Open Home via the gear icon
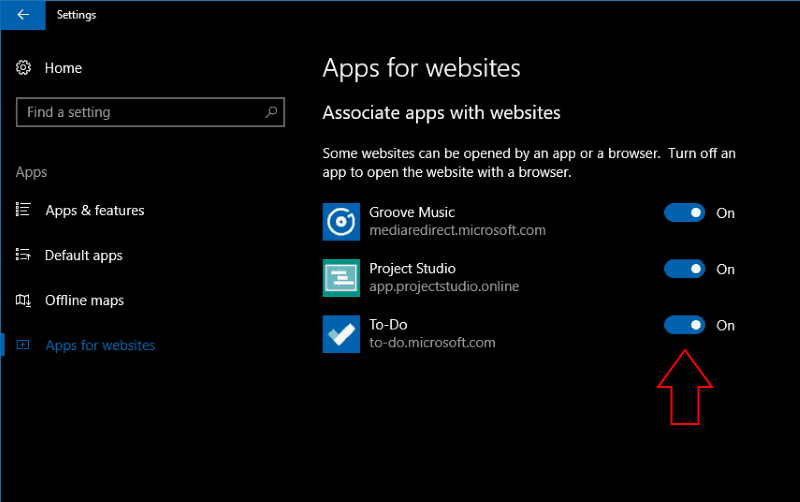 coord(23,67)
